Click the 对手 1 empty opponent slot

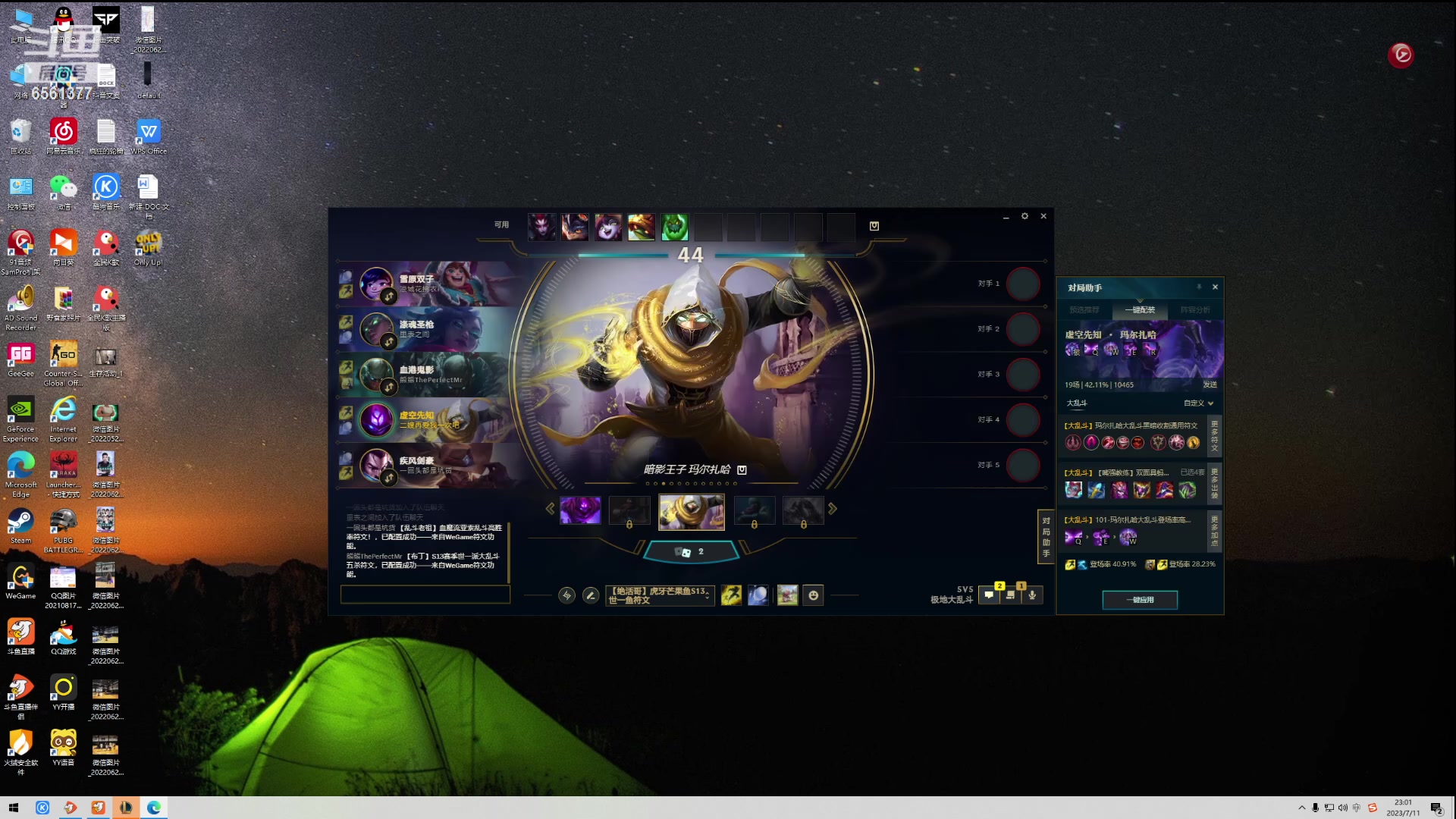click(x=1023, y=284)
